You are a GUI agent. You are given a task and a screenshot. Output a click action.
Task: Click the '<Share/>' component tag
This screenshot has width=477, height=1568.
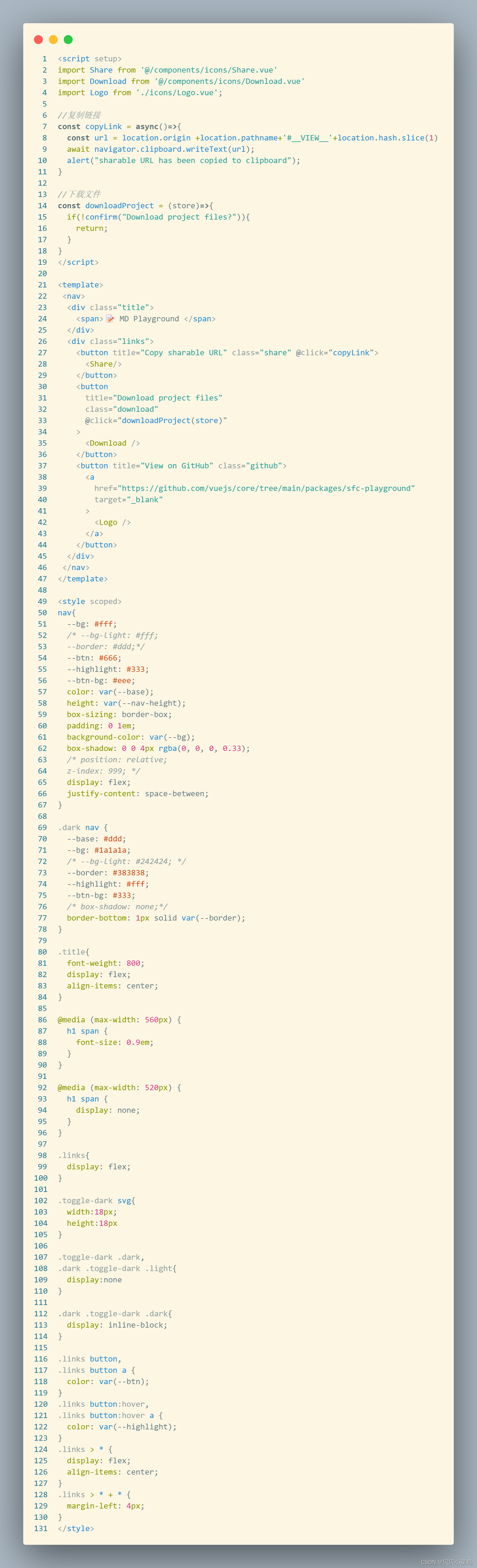[x=104, y=364]
